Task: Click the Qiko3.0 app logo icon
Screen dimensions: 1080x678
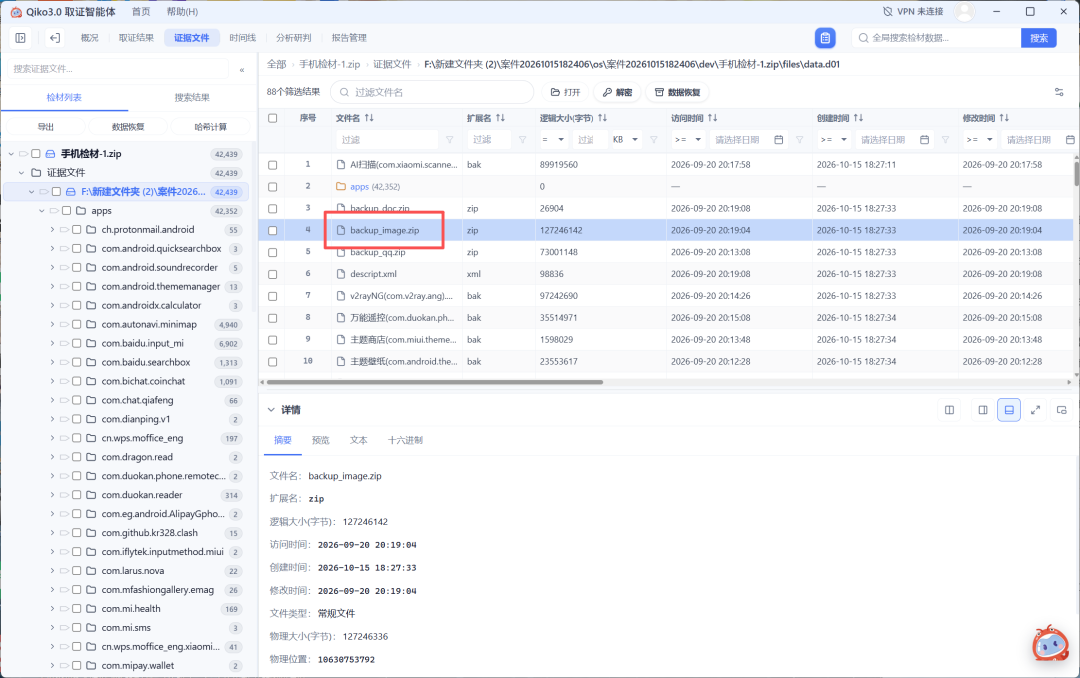Action: pyautogui.click(x=16, y=12)
